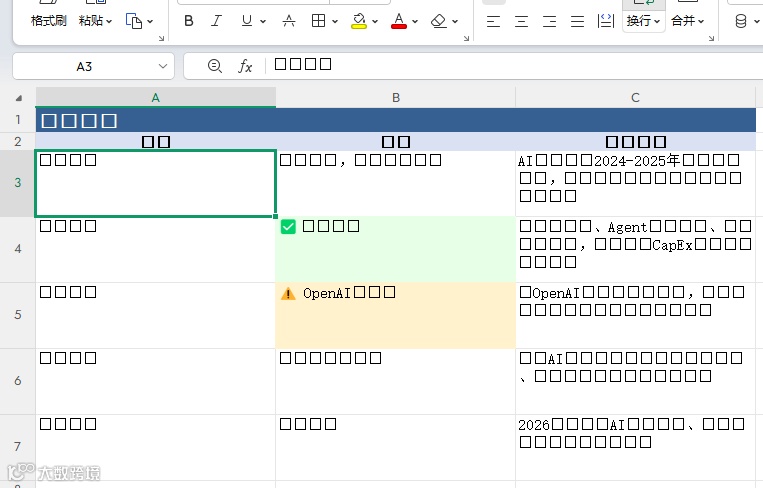The height and width of the screenshot is (488, 763).
Task: Apply the red font color
Action: 399,21
